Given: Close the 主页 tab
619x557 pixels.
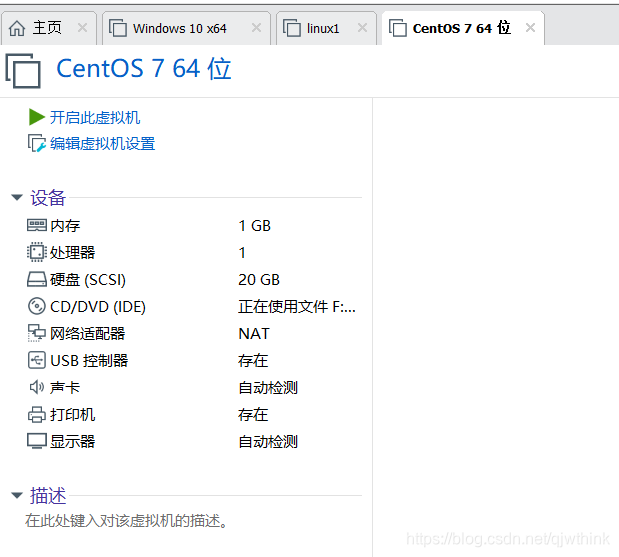Looking at the screenshot, I should (x=83, y=28).
